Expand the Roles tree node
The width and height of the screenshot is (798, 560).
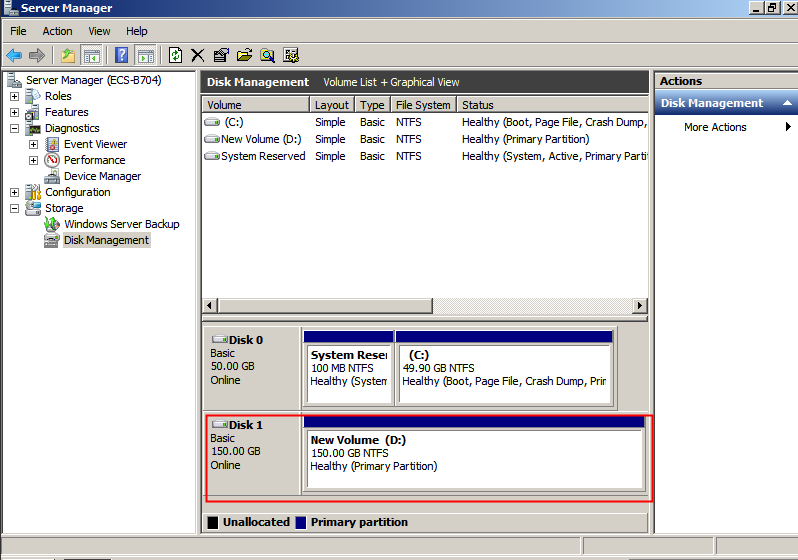14,96
